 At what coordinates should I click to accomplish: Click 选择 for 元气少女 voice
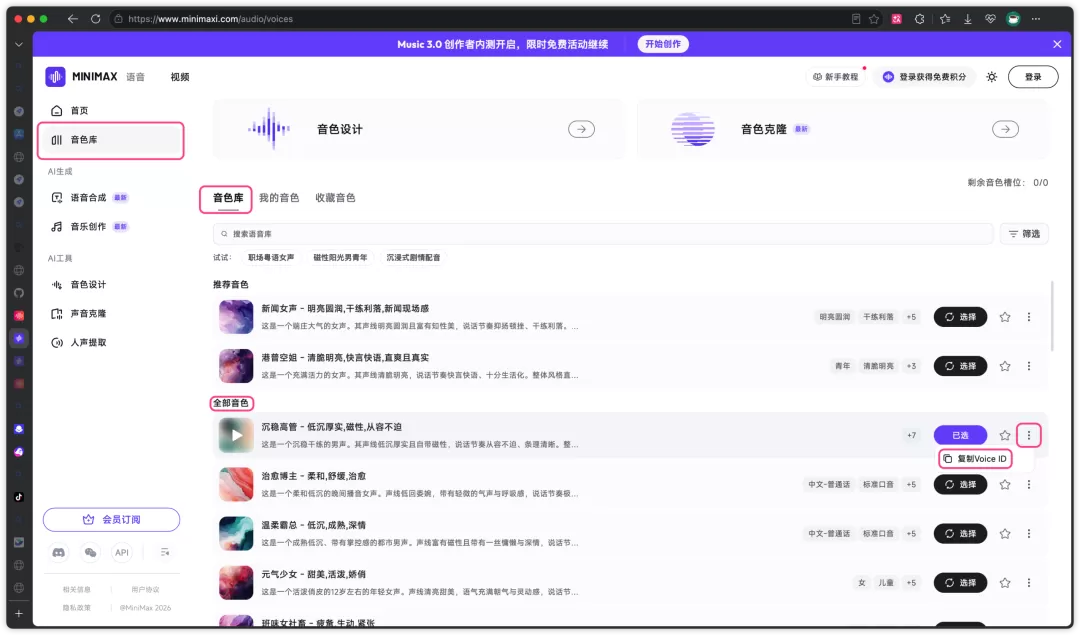960,583
